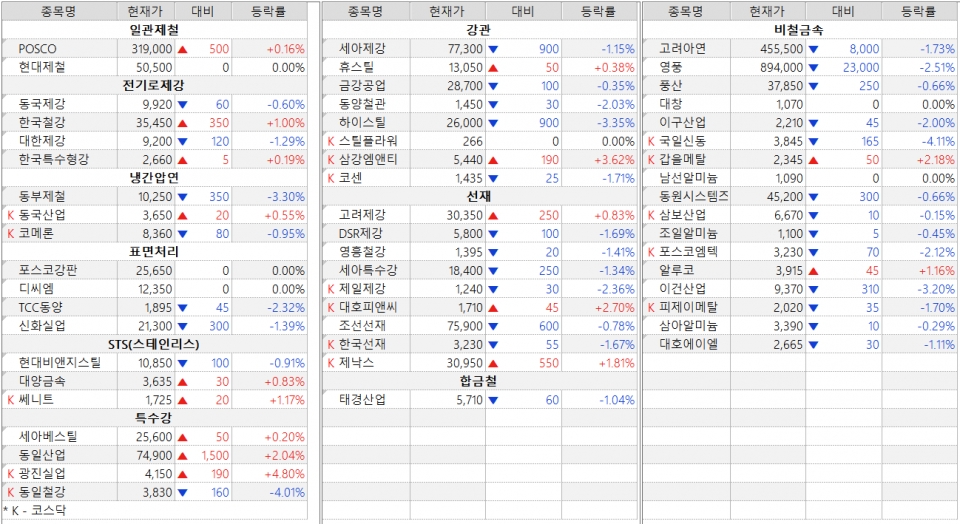
Task: Select the 강관 section header
Action: click(478, 30)
